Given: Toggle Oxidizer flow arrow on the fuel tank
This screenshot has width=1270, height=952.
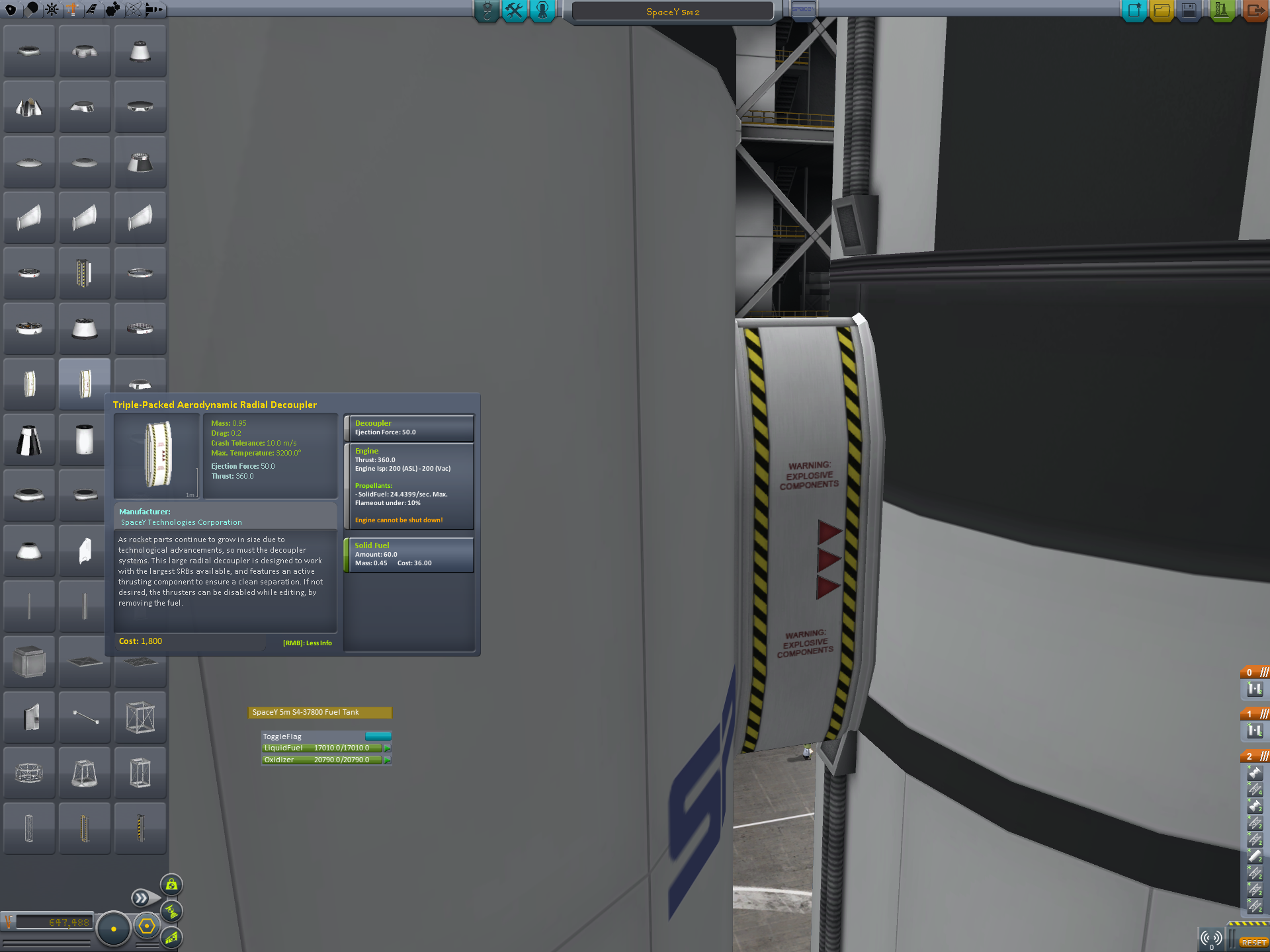Looking at the screenshot, I should point(388,760).
